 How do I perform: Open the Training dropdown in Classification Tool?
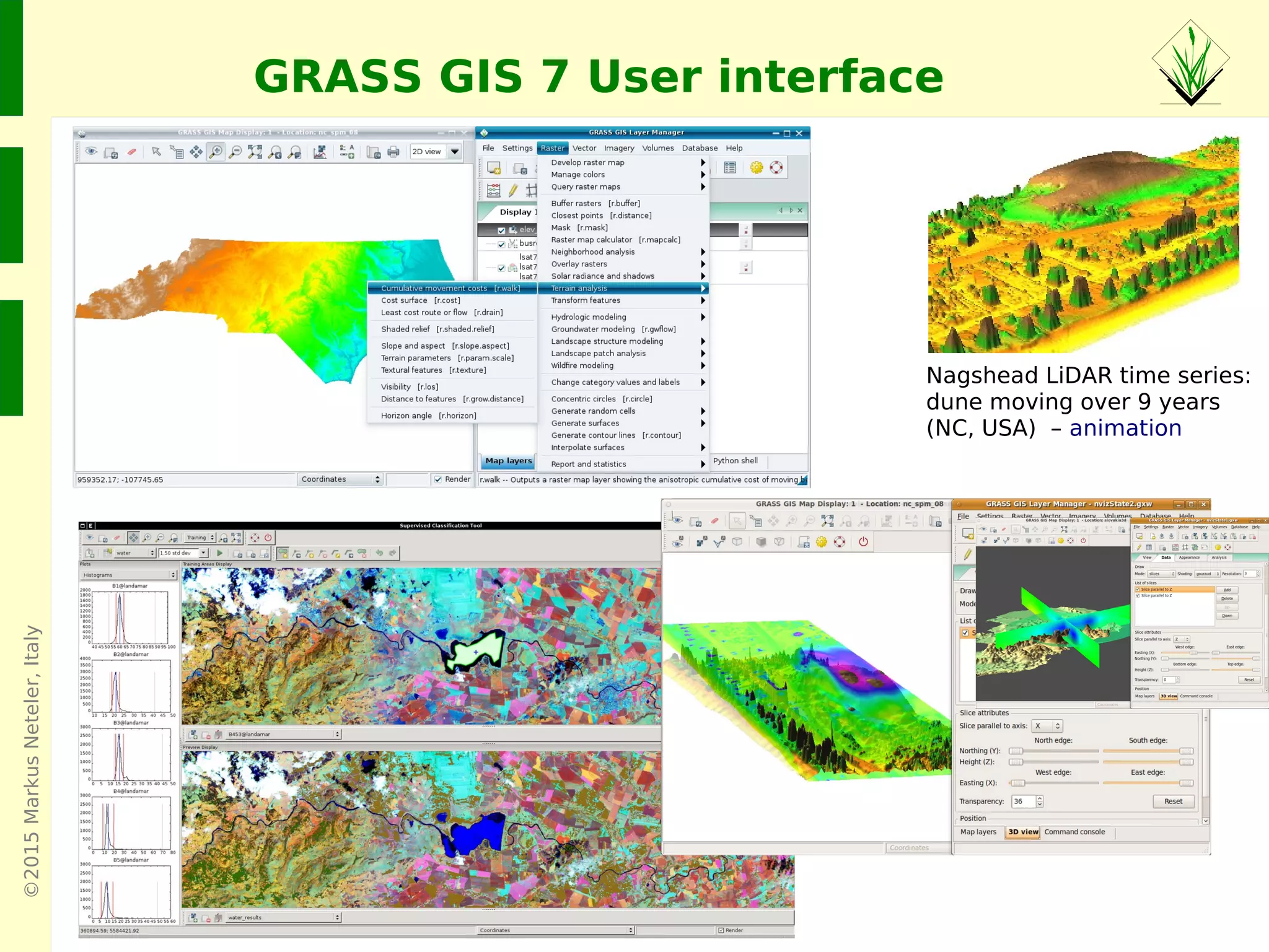[x=200, y=538]
